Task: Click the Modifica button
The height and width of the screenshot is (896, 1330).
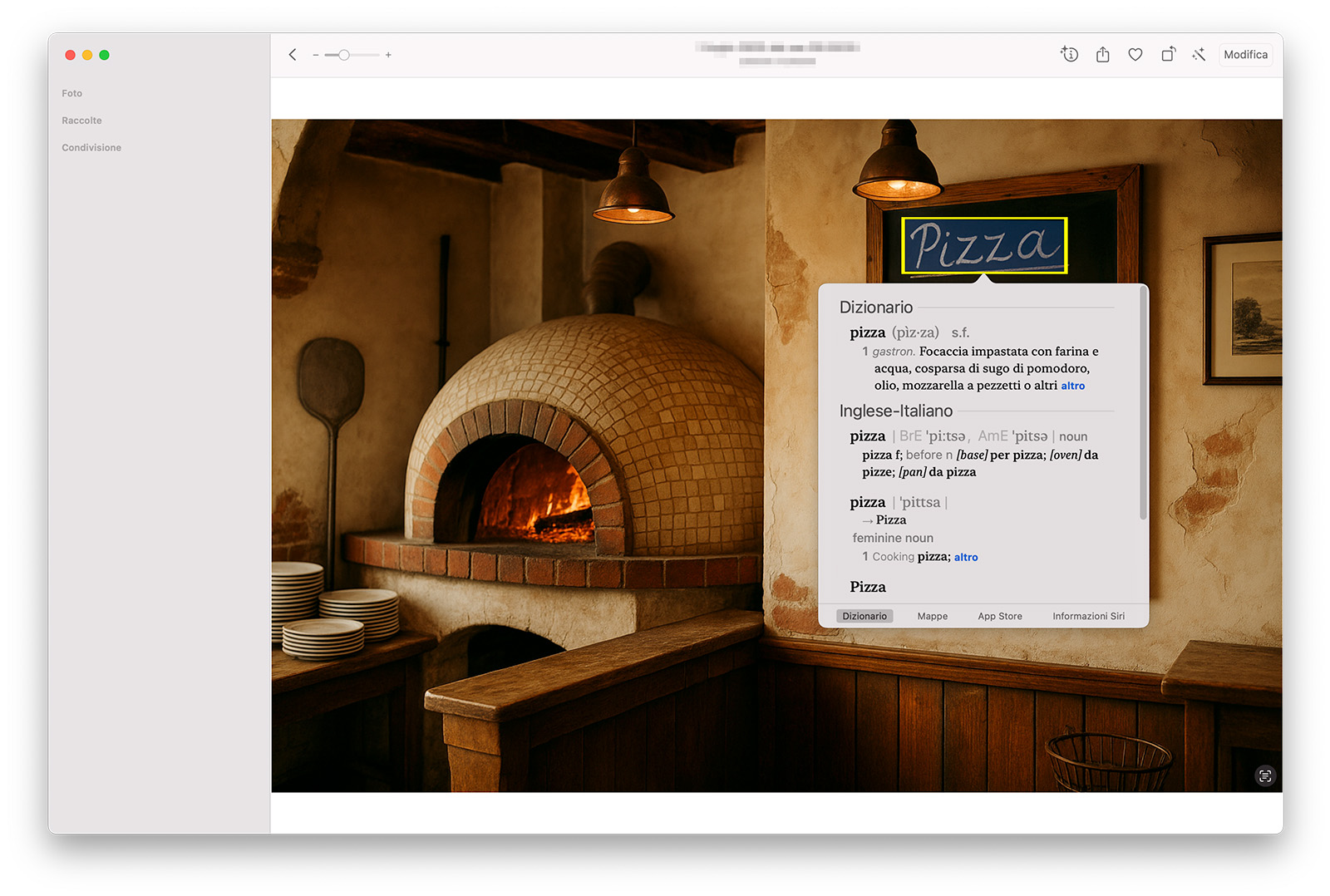Action: [x=1245, y=55]
